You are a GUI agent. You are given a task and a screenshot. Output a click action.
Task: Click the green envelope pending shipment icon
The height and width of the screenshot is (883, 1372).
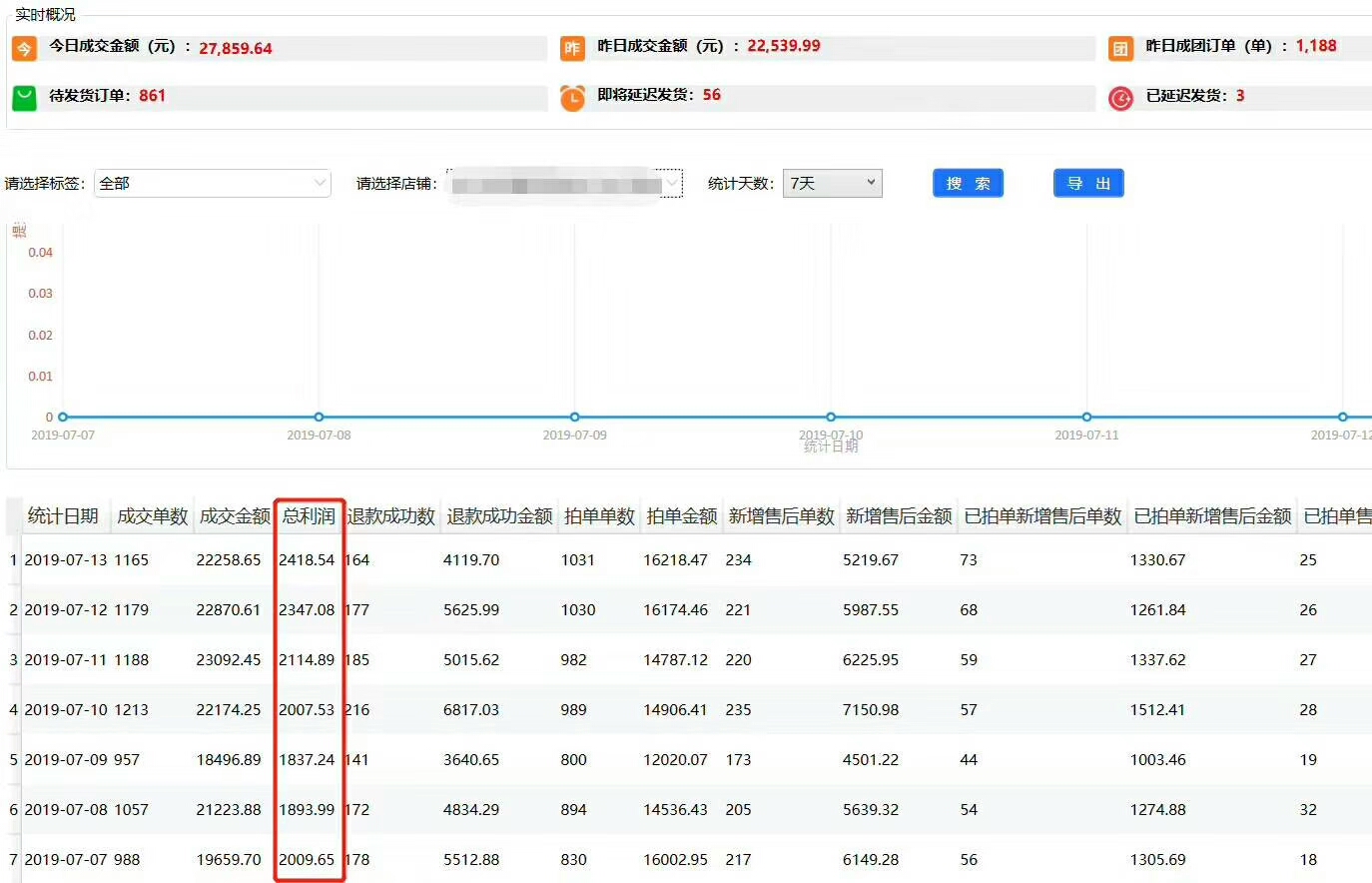(23, 97)
